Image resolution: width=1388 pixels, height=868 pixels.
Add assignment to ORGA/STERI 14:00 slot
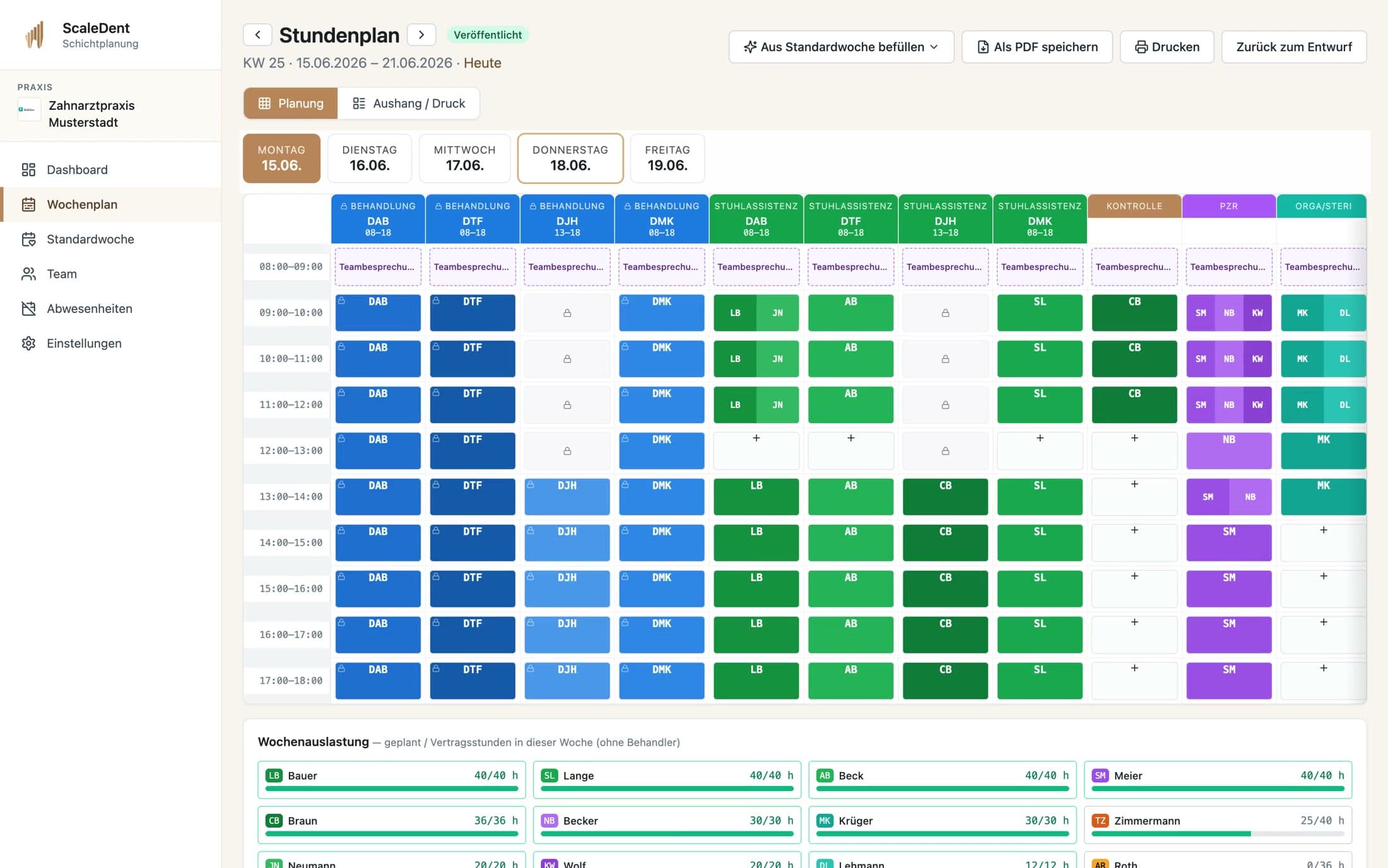point(1323,543)
